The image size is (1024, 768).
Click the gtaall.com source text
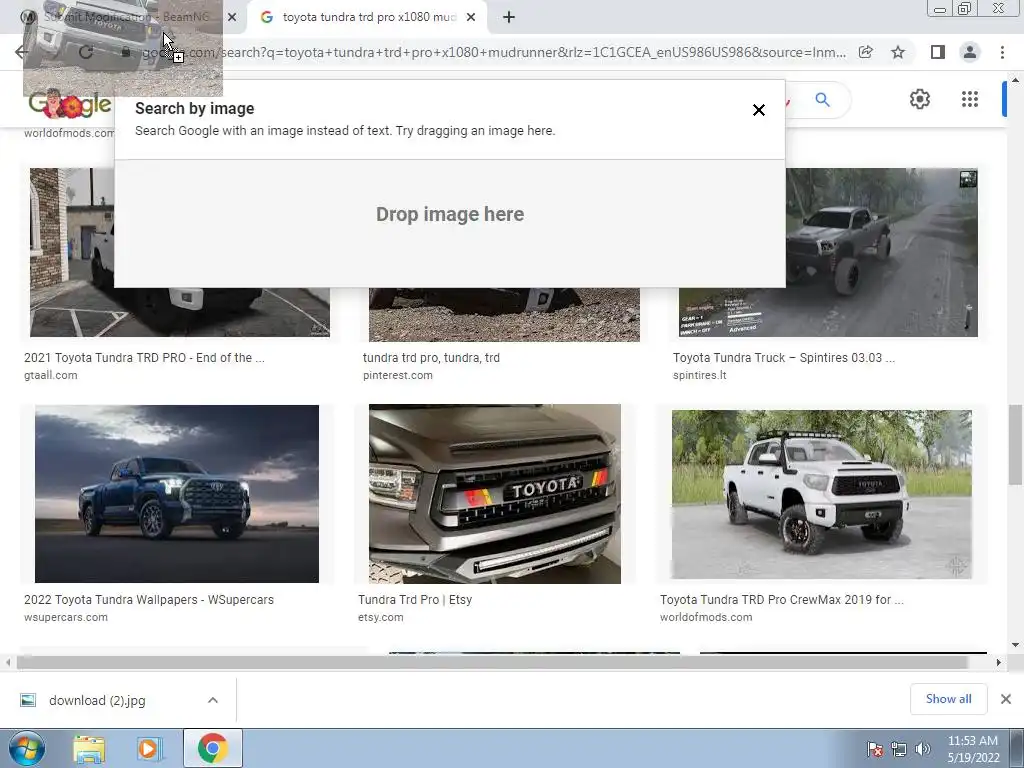(51, 376)
